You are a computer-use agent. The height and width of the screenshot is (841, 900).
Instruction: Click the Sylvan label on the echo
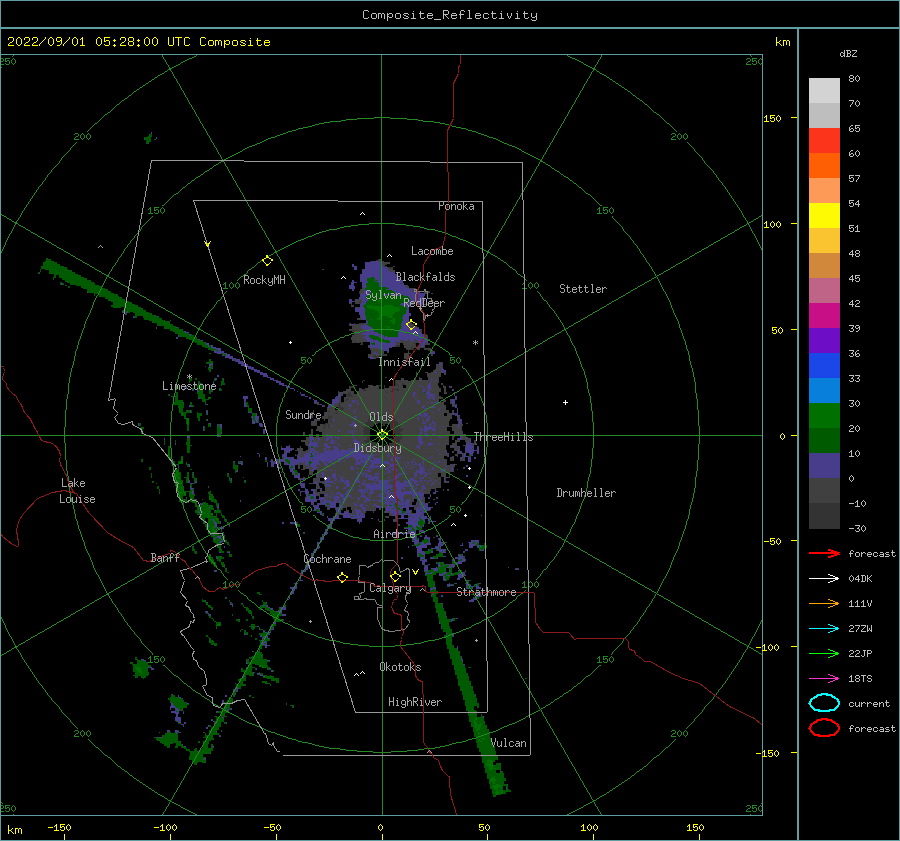coord(383,295)
